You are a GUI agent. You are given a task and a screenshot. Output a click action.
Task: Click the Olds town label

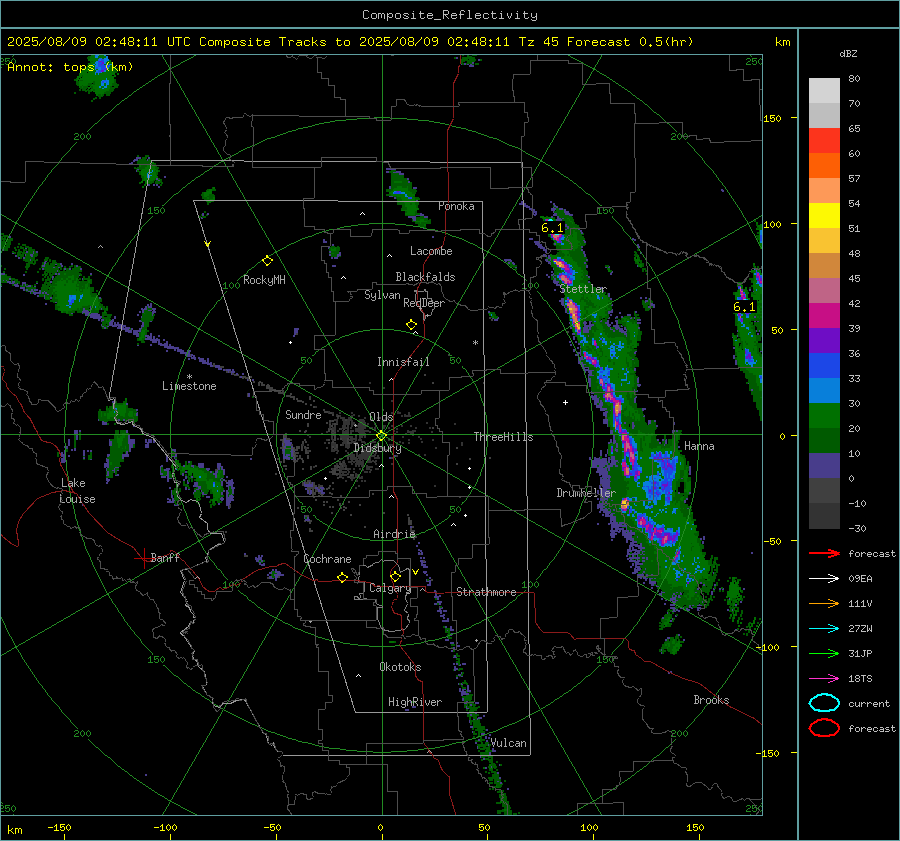pos(381,417)
